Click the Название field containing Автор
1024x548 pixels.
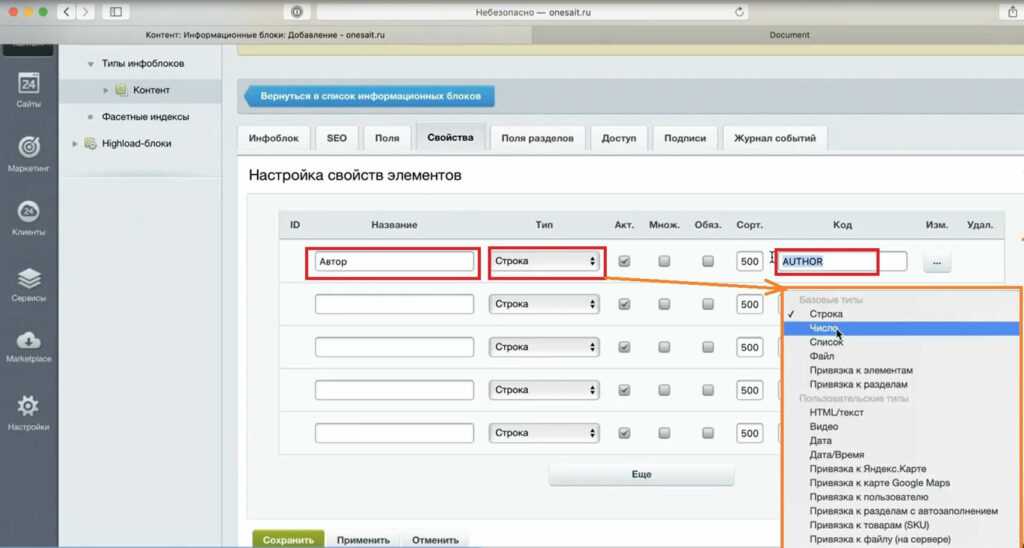[394, 261]
